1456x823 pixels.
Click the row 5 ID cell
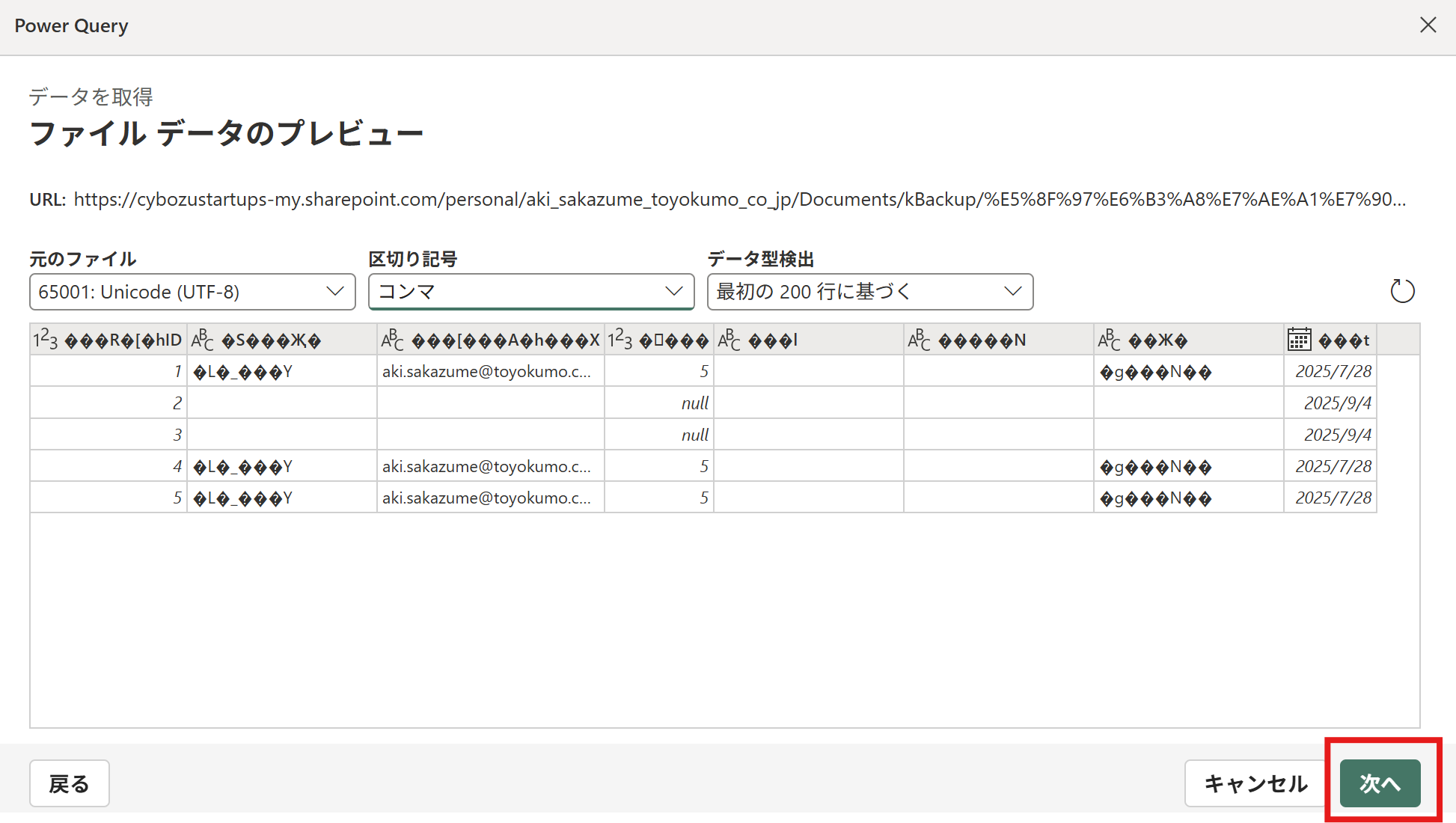[x=108, y=498]
